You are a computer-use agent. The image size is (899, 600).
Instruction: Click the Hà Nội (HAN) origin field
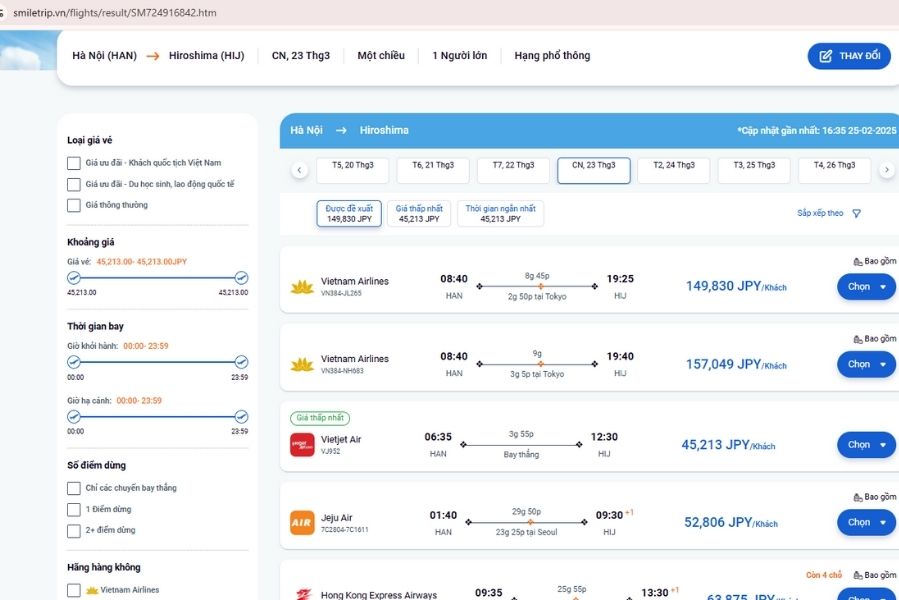[104, 56]
